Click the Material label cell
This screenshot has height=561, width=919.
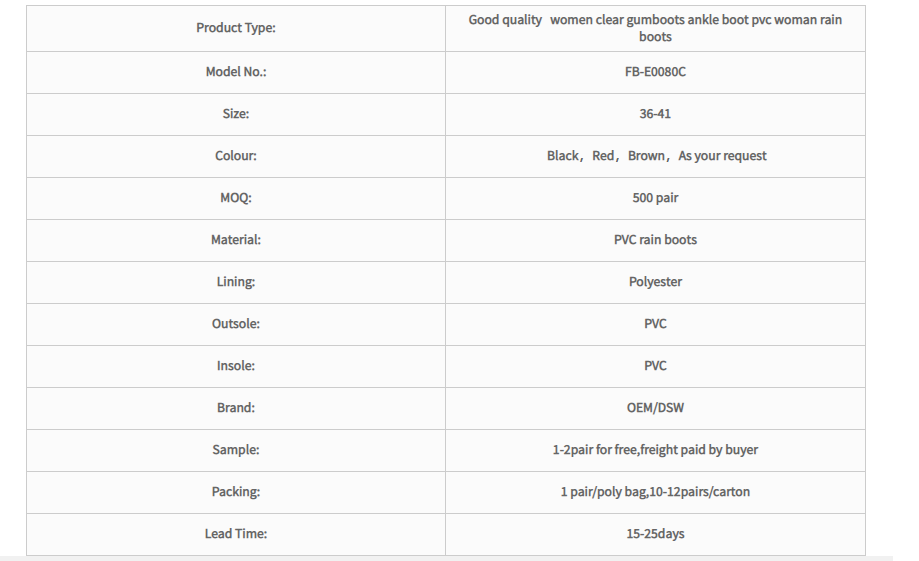click(236, 240)
